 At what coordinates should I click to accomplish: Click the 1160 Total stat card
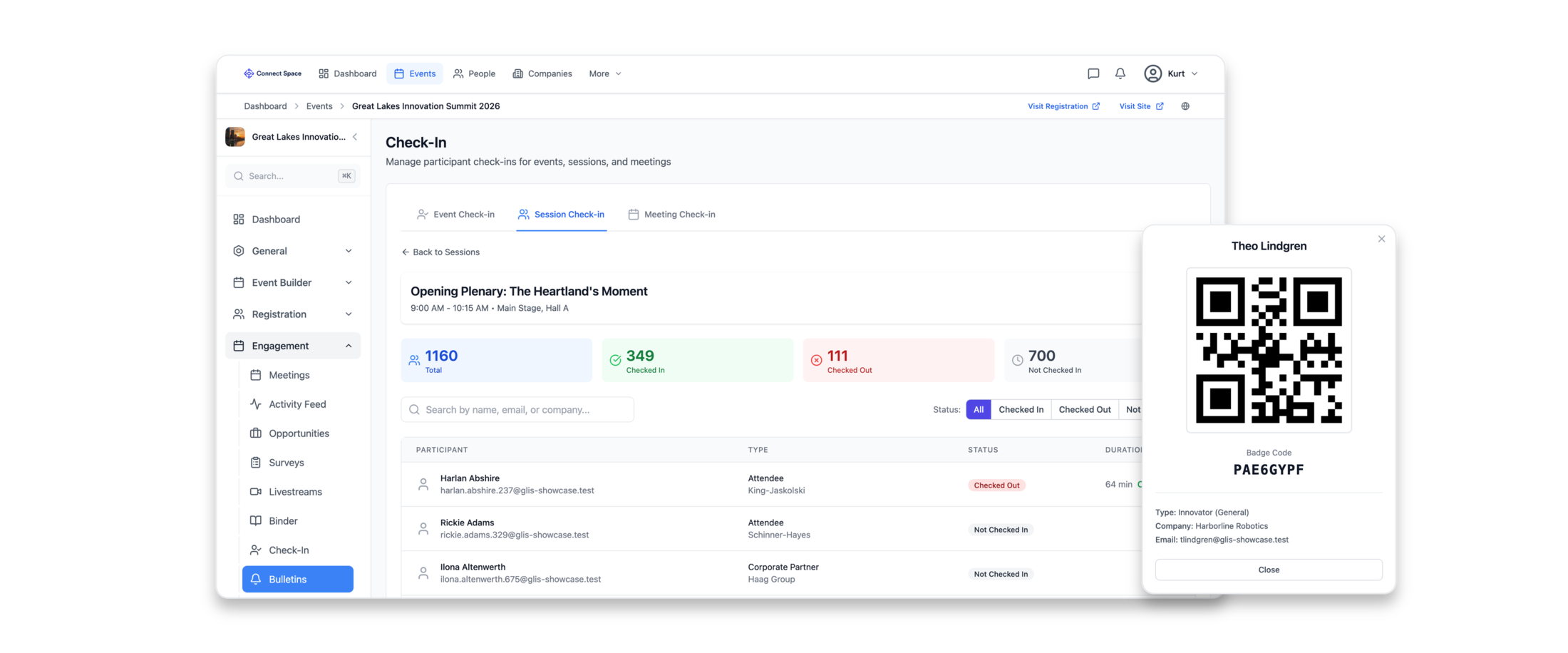[497, 360]
